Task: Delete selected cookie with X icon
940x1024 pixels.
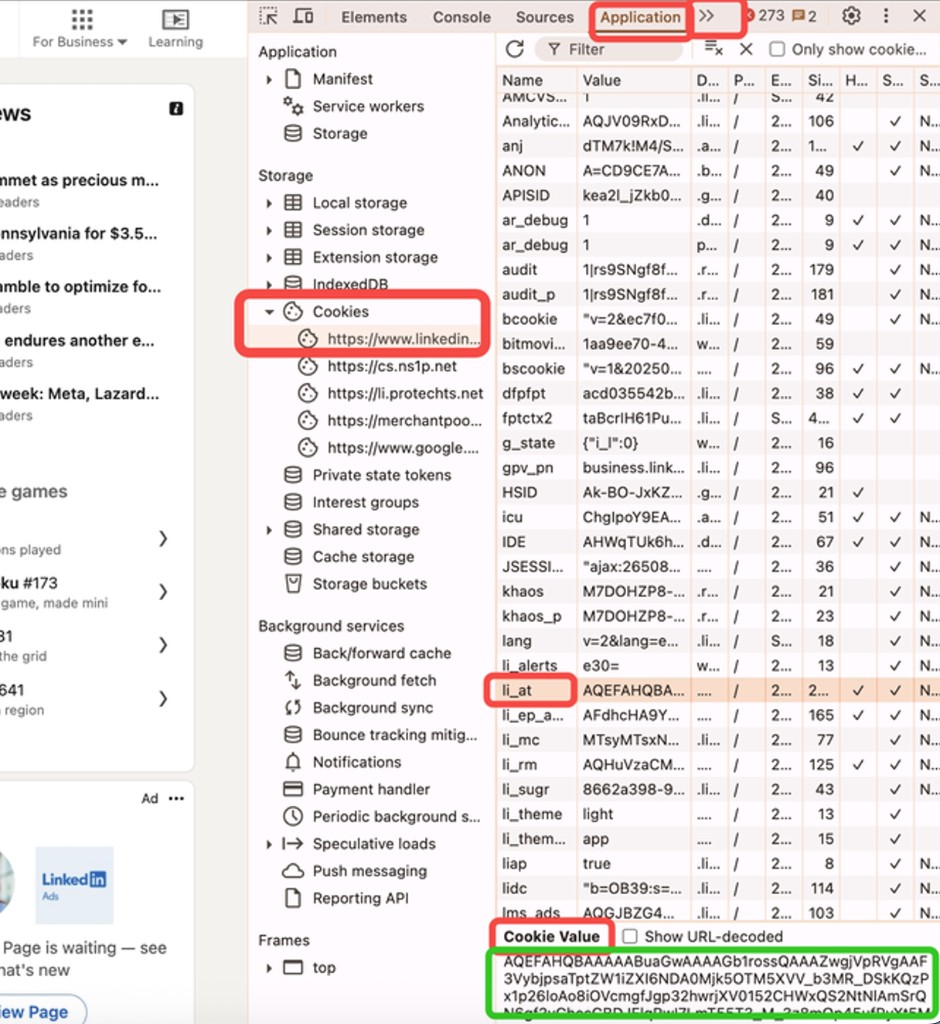Action: [746, 49]
